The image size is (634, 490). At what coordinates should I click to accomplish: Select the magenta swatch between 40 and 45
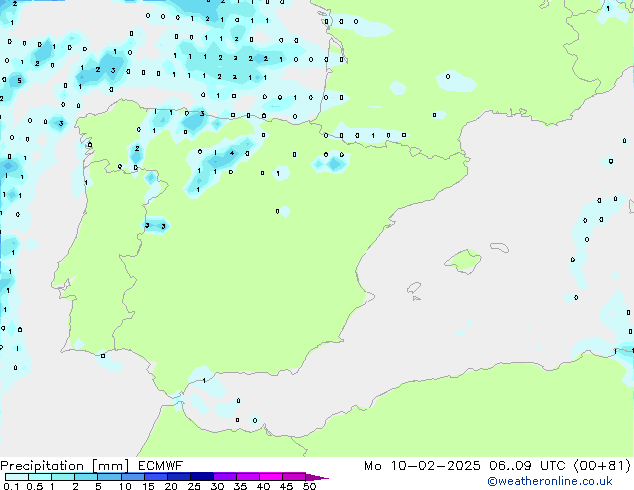271,477
